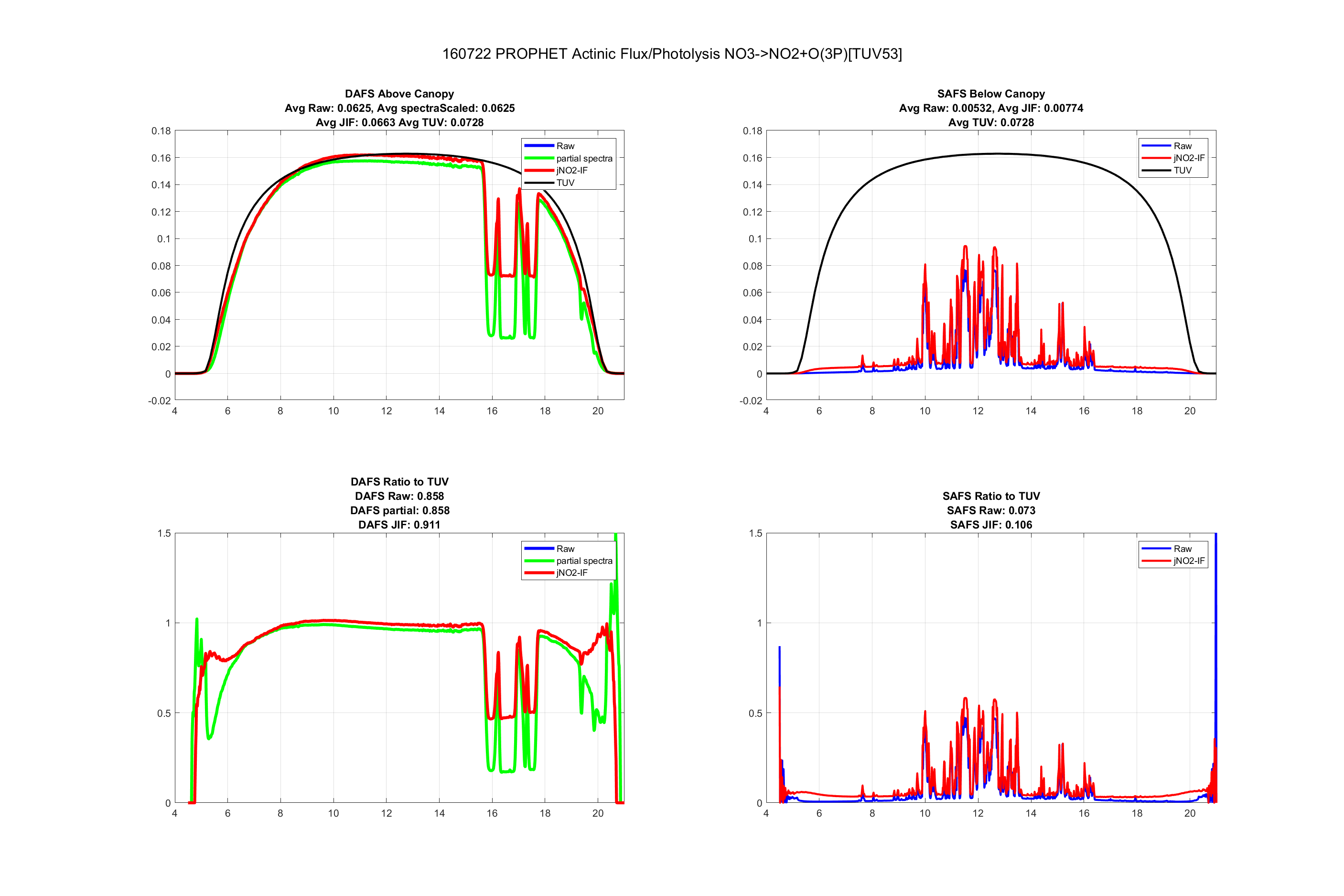Click the SAFS JIF: 0.106 text

[x=990, y=525]
